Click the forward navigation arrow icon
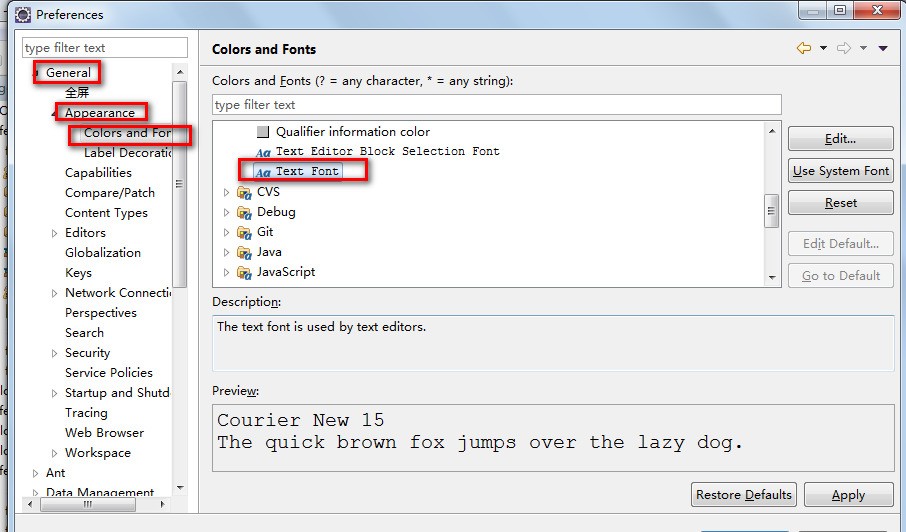The width and height of the screenshot is (906, 532). 843,48
